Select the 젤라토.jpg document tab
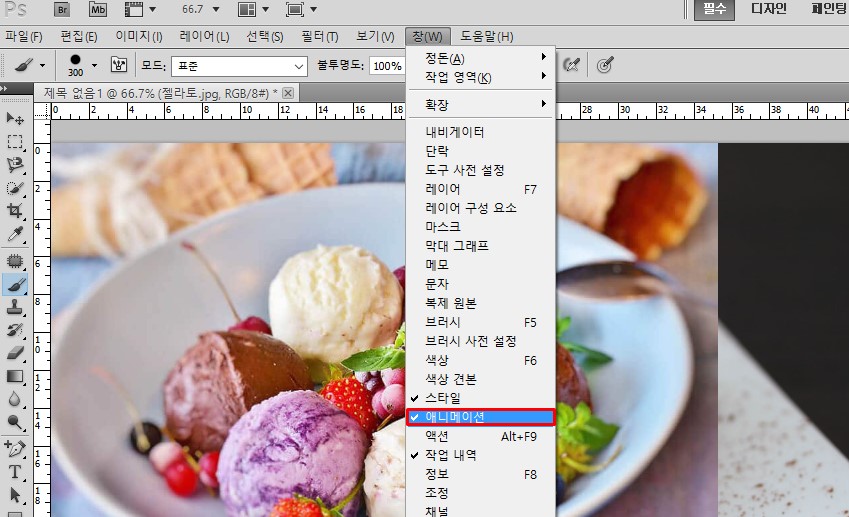Image resolution: width=849 pixels, height=517 pixels. [x=160, y=93]
